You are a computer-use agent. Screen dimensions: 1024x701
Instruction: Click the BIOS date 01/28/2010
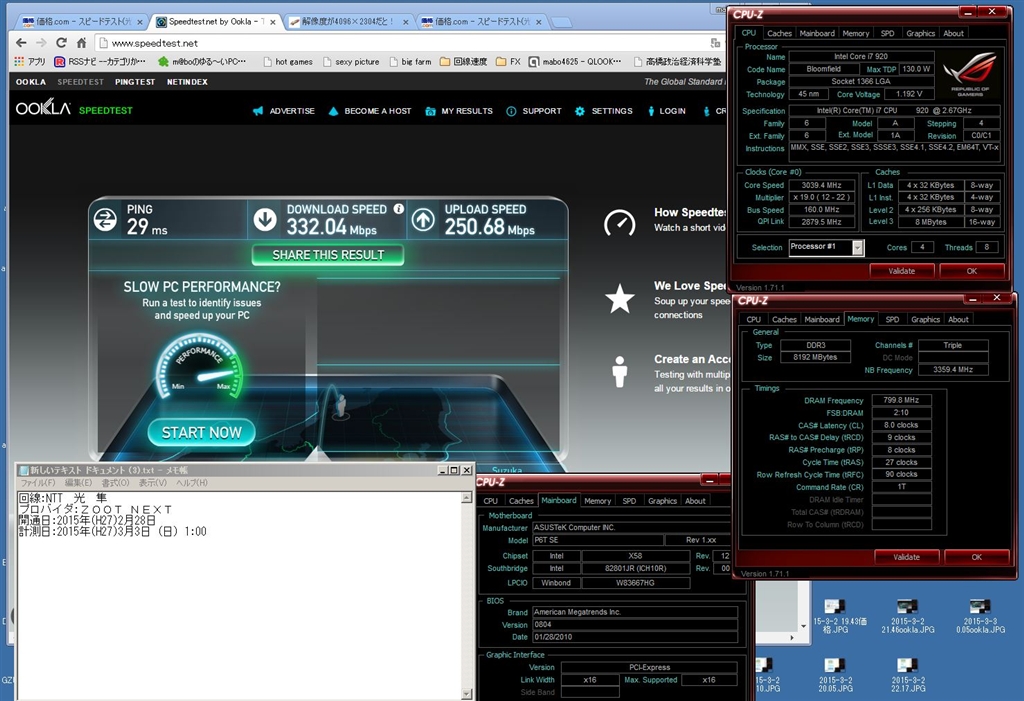tap(635, 637)
